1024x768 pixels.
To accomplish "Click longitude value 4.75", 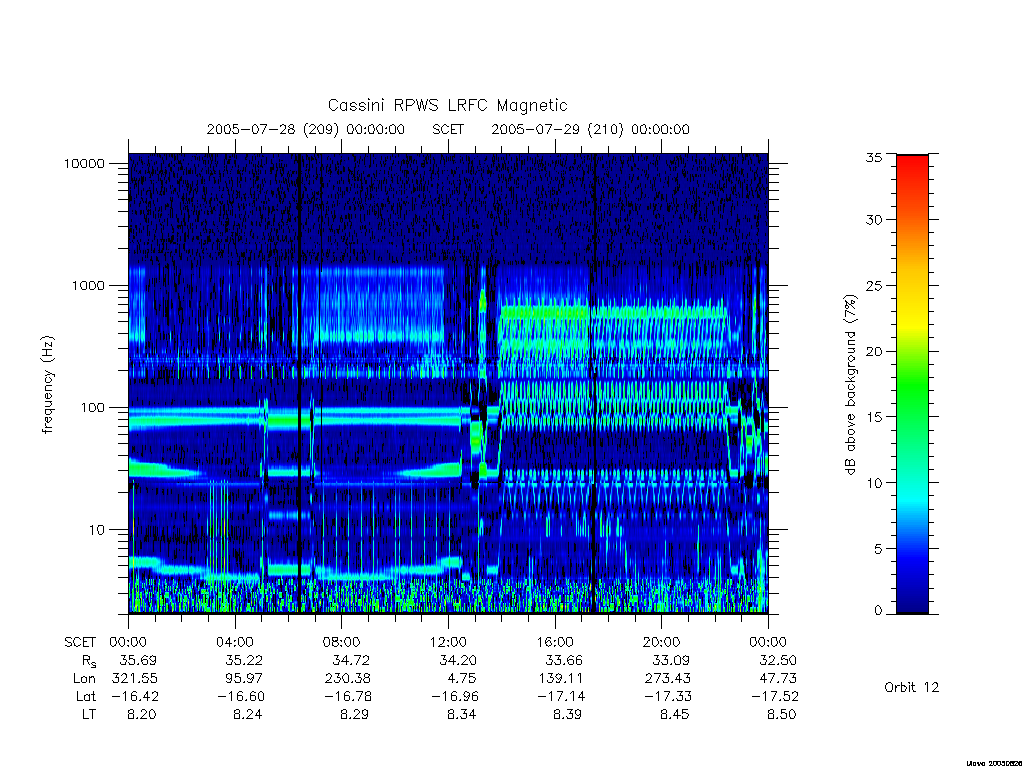I will click(462, 679).
